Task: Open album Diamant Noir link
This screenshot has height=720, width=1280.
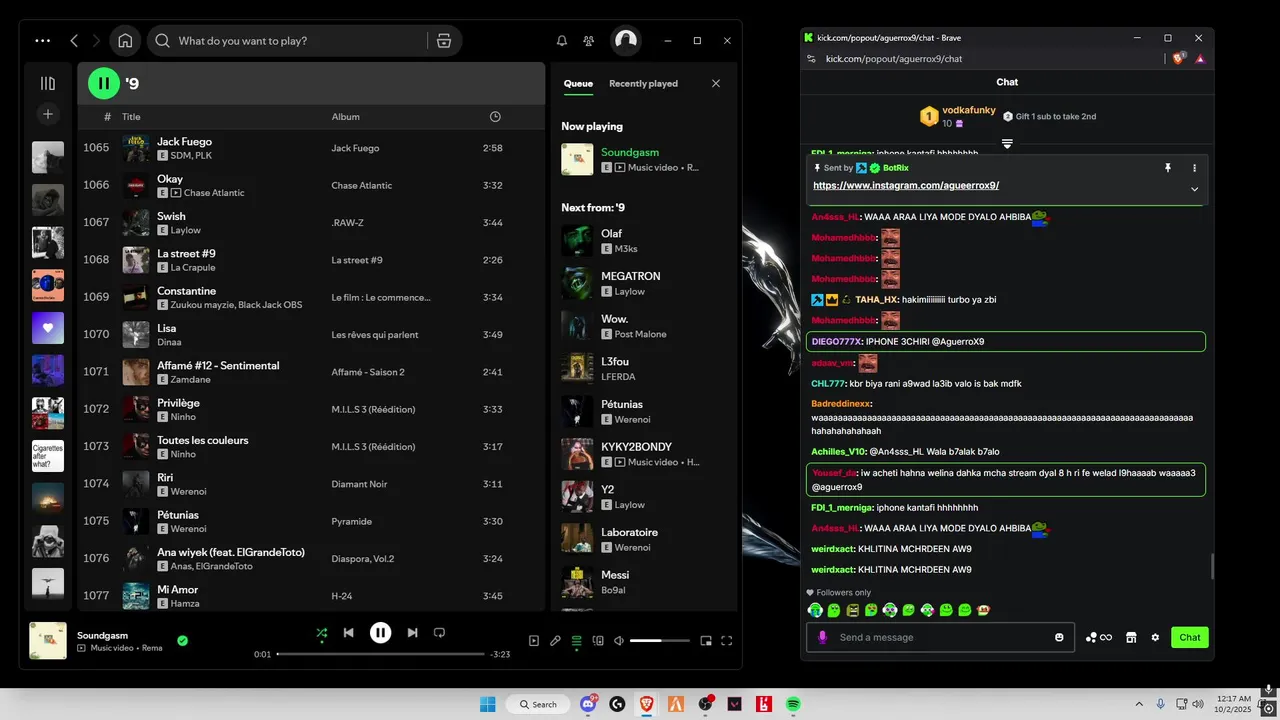Action: click(359, 484)
